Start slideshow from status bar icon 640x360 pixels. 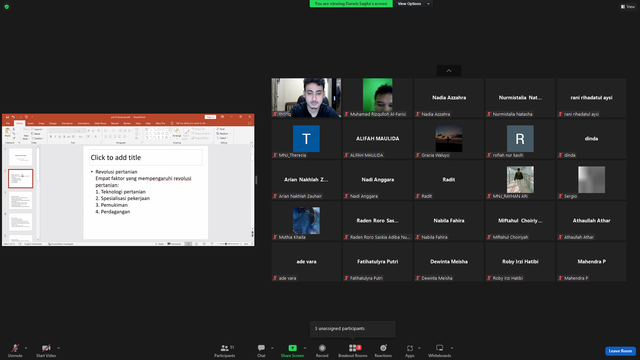[212, 244]
